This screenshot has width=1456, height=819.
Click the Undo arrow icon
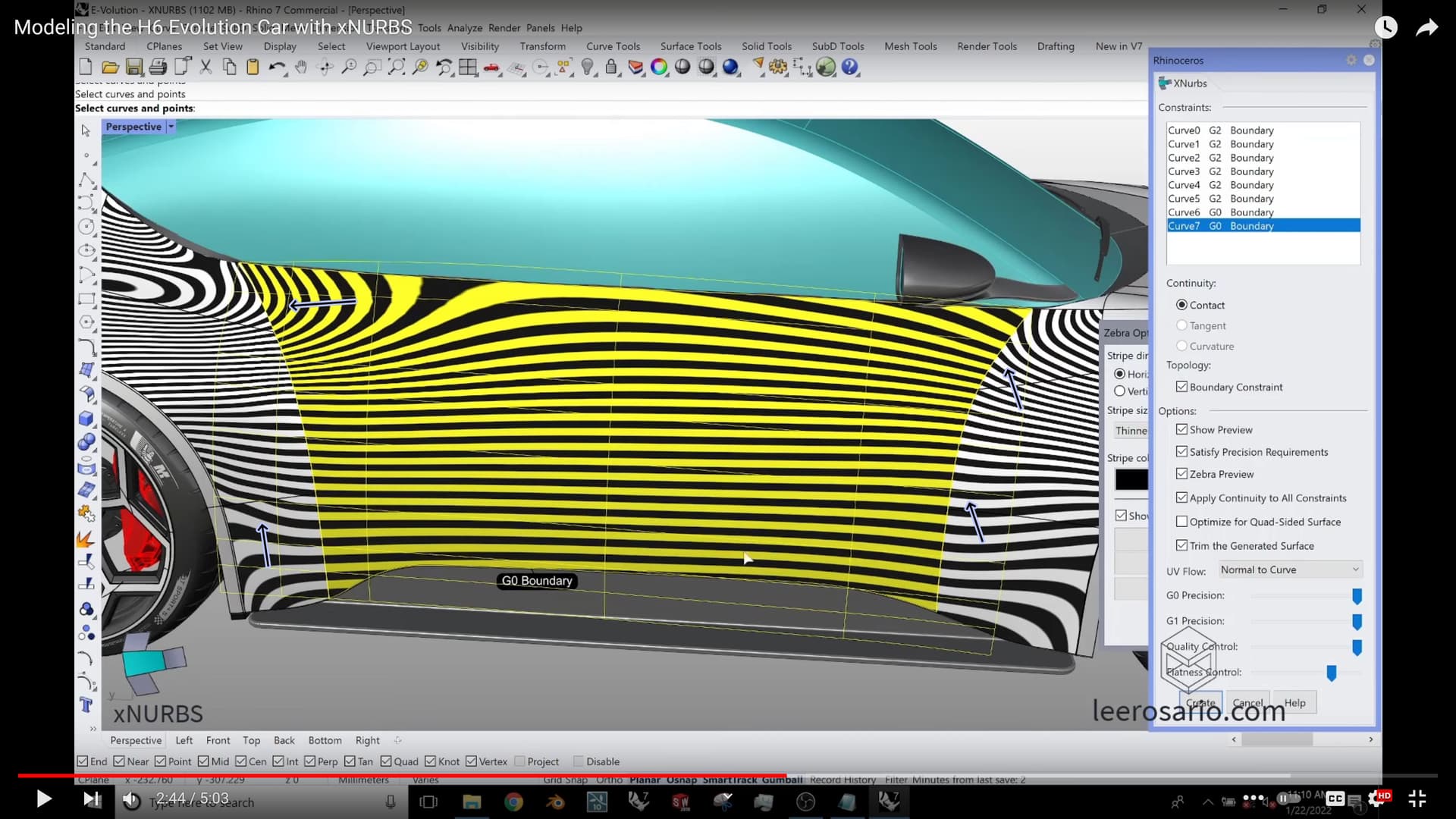pyautogui.click(x=277, y=67)
